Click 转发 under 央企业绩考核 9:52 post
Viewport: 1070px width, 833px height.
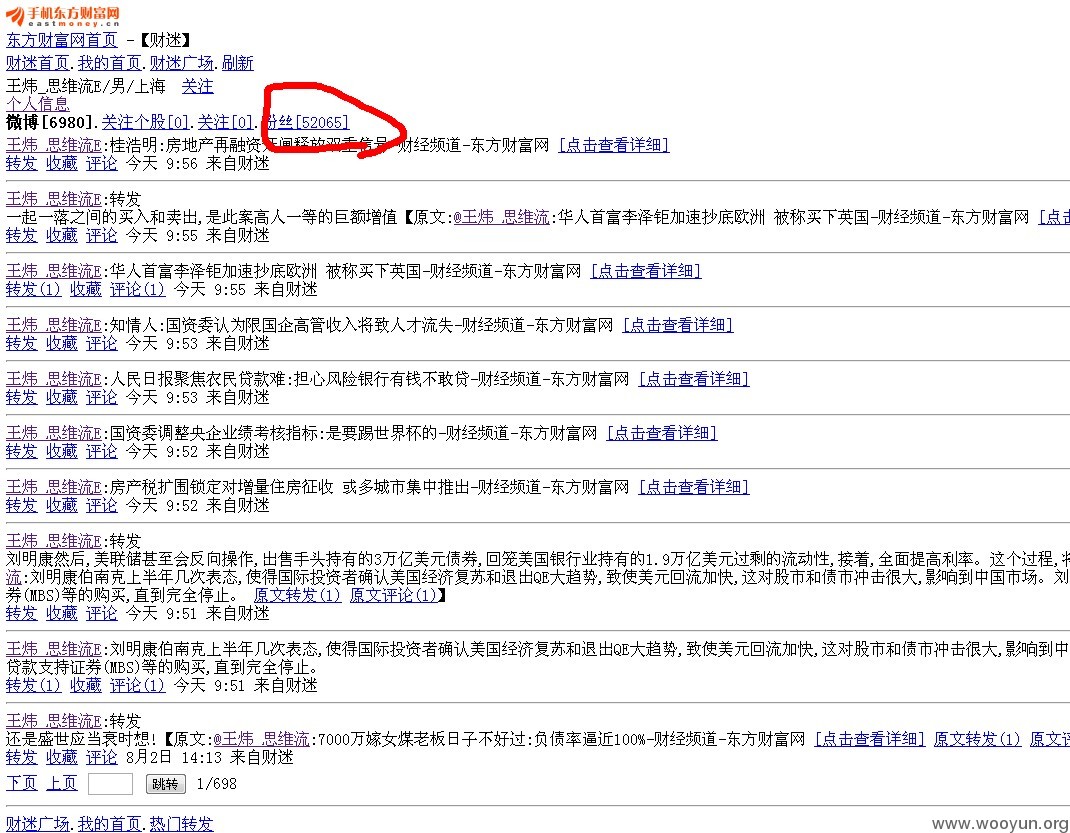point(21,451)
